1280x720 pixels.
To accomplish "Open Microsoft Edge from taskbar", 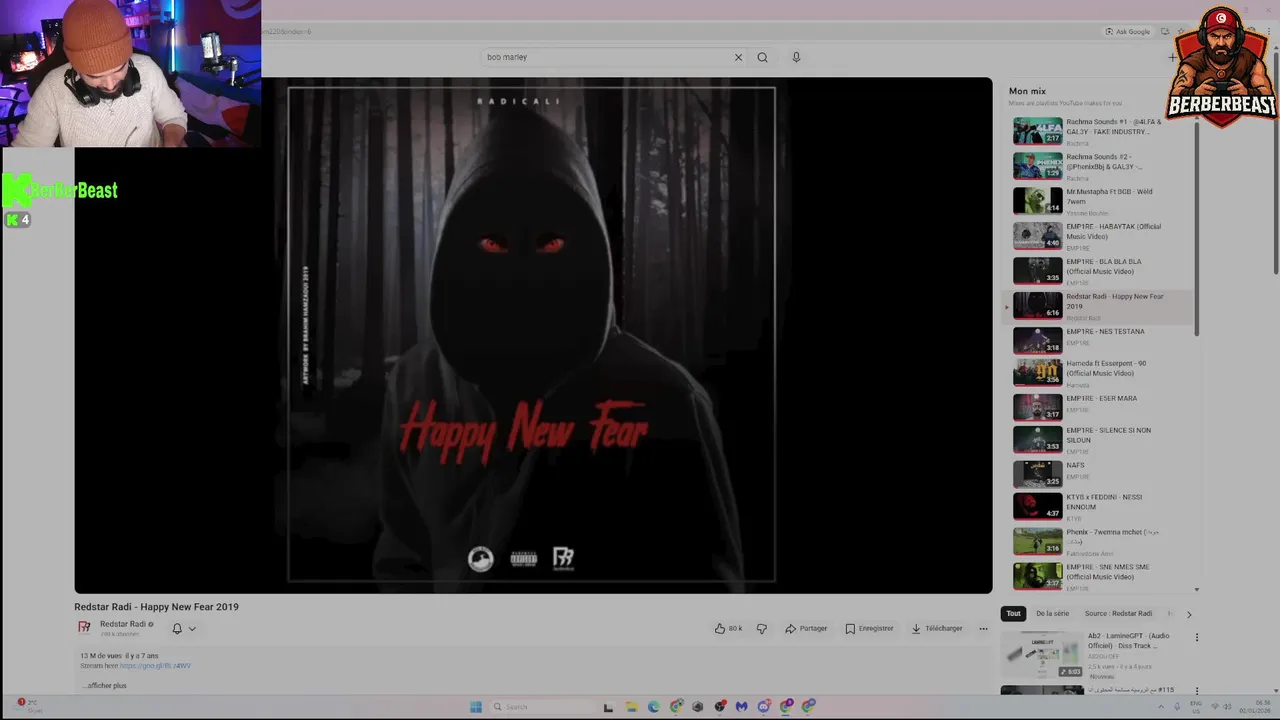I will point(654,707).
